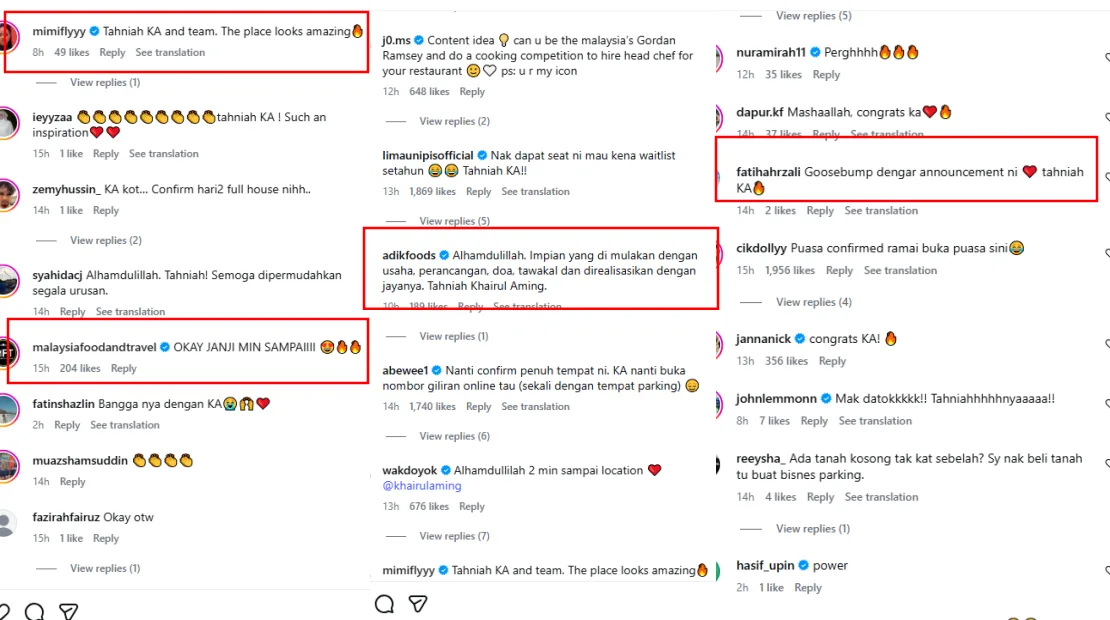Click the comment icon below fazirahfairuz's comment column

pos(34,612)
